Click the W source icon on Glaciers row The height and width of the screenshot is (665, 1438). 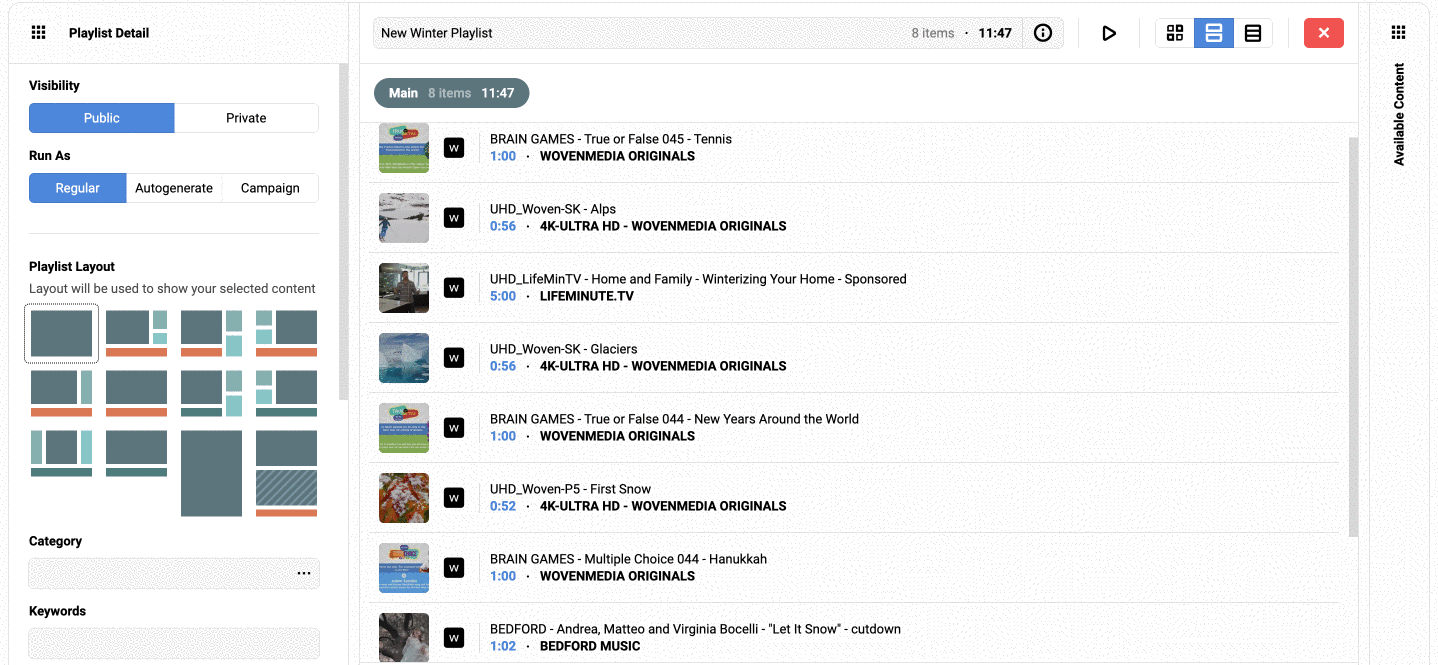point(454,358)
